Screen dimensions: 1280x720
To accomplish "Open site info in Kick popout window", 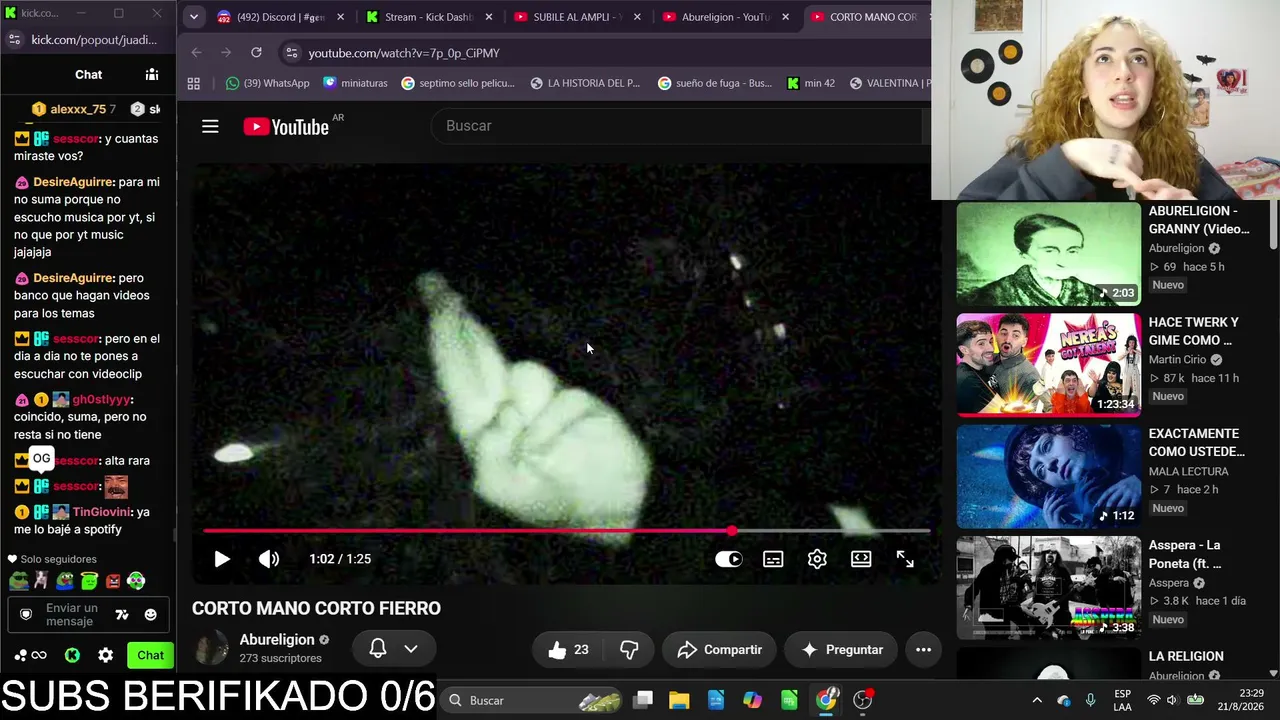I will pyautogui.click(x=14, y=40).
